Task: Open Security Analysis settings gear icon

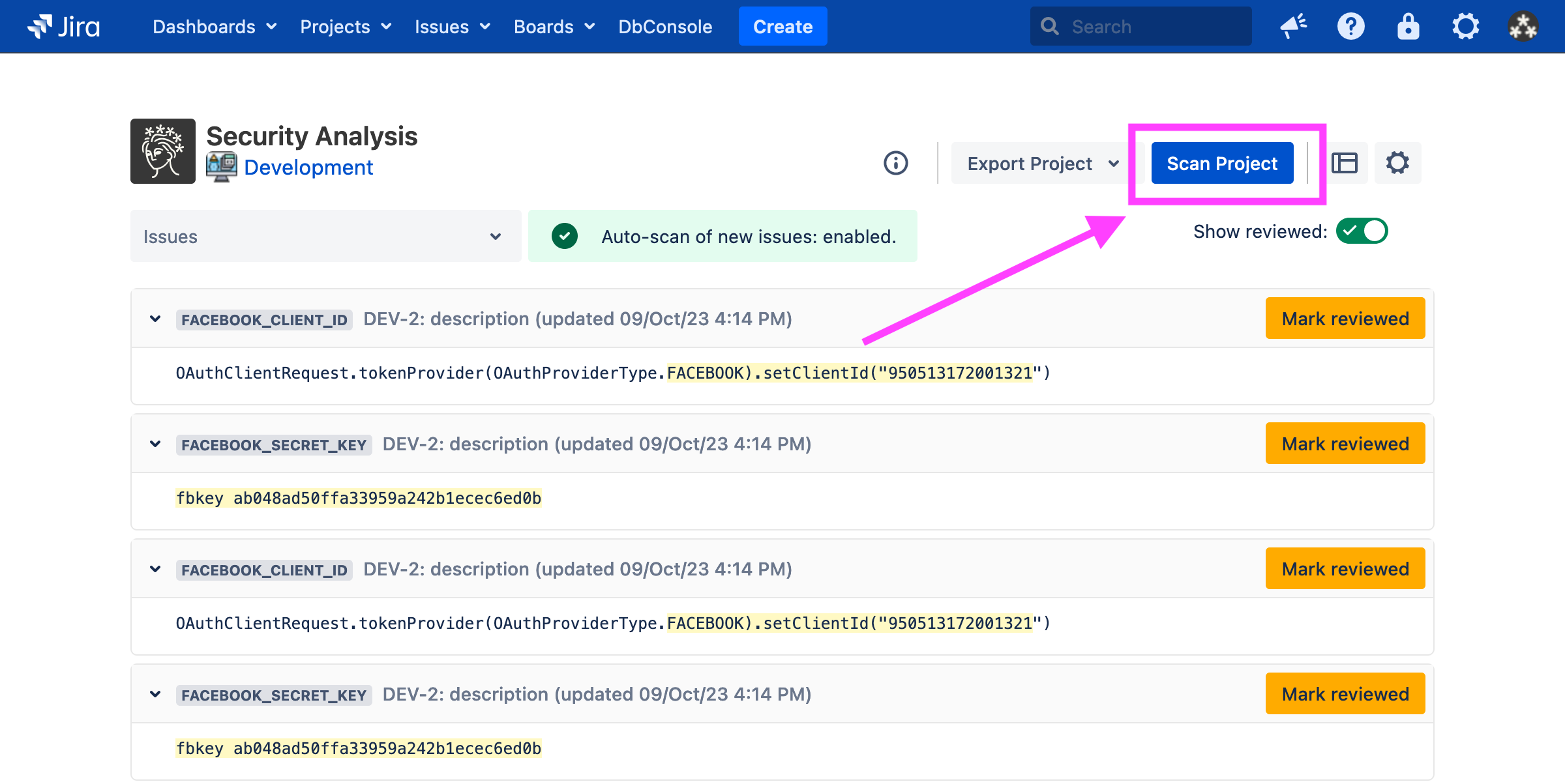Action: pyautogui.click(x=1397, y=163)
